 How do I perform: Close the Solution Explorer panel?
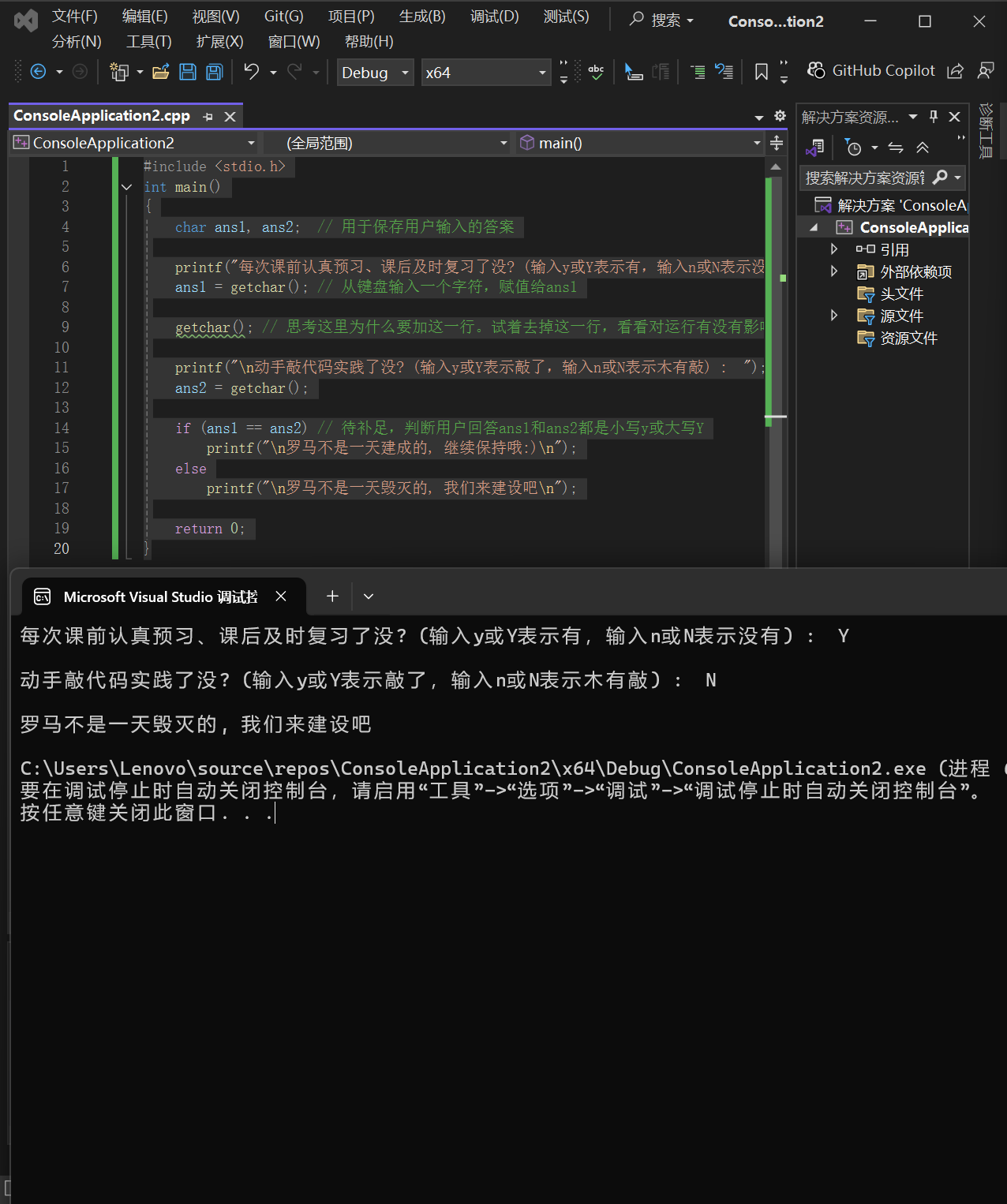pos(954,117)
